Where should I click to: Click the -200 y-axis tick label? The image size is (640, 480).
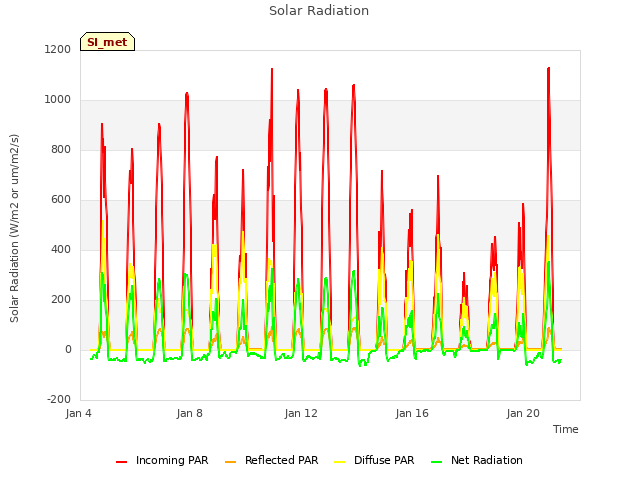(59, 399)
